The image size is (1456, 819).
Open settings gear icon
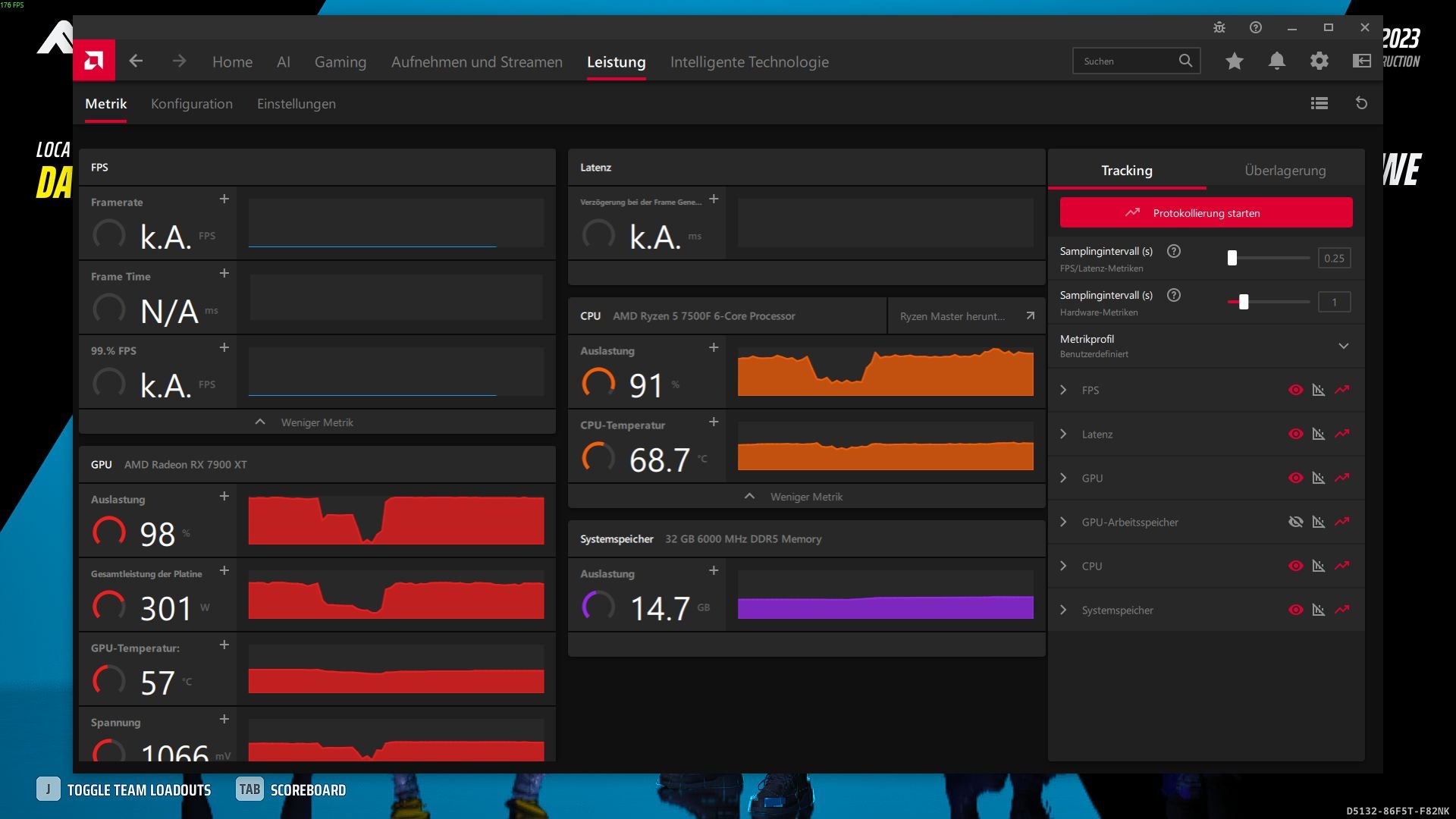point(1319,61)
